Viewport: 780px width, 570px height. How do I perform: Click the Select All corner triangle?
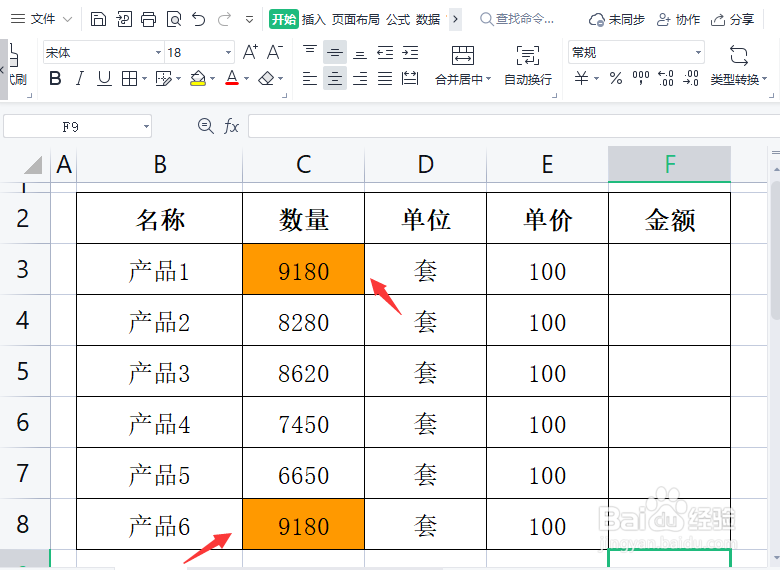(33, 165)
